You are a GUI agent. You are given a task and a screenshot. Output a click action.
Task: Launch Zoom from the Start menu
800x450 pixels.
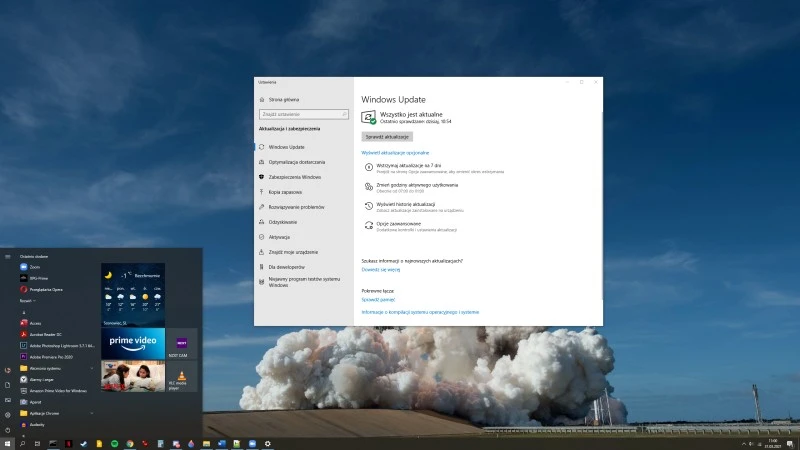point(30,267)
